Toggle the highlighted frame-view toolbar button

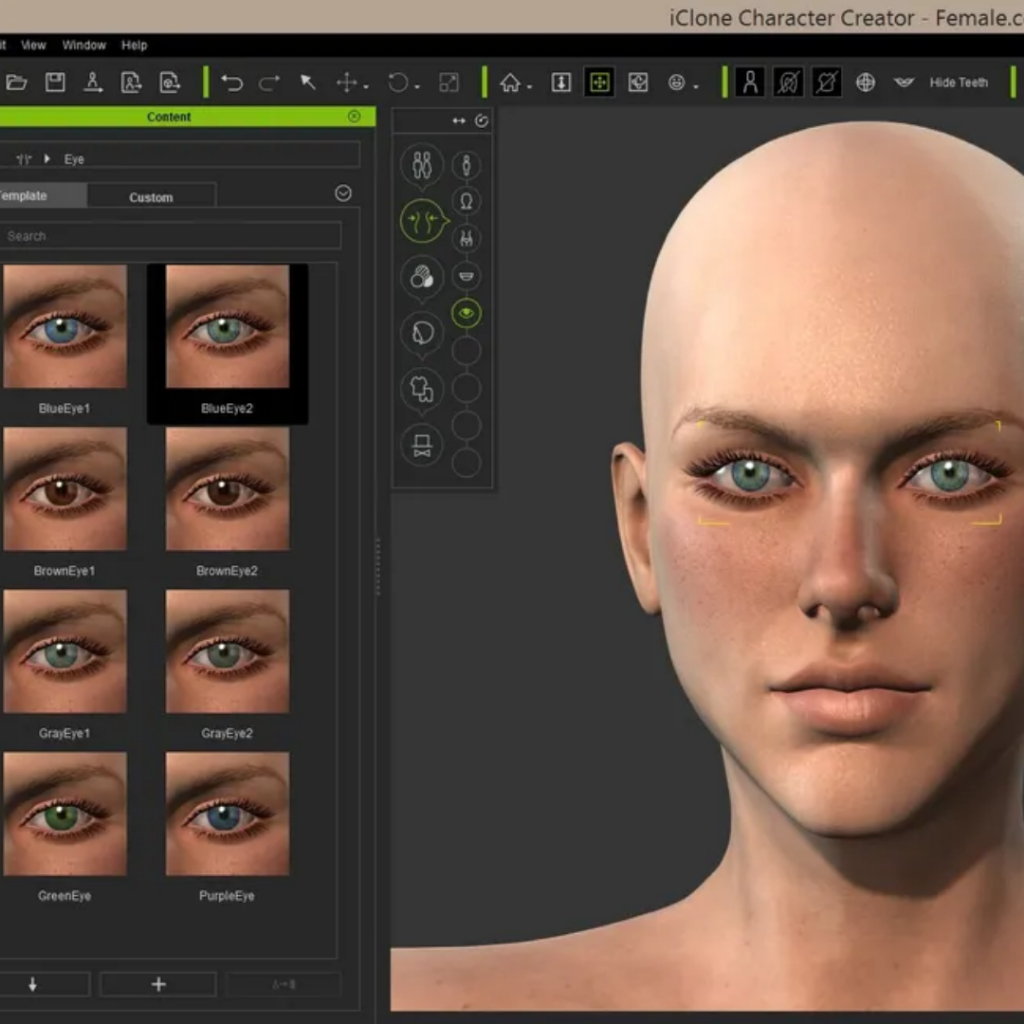coord(599,83)
